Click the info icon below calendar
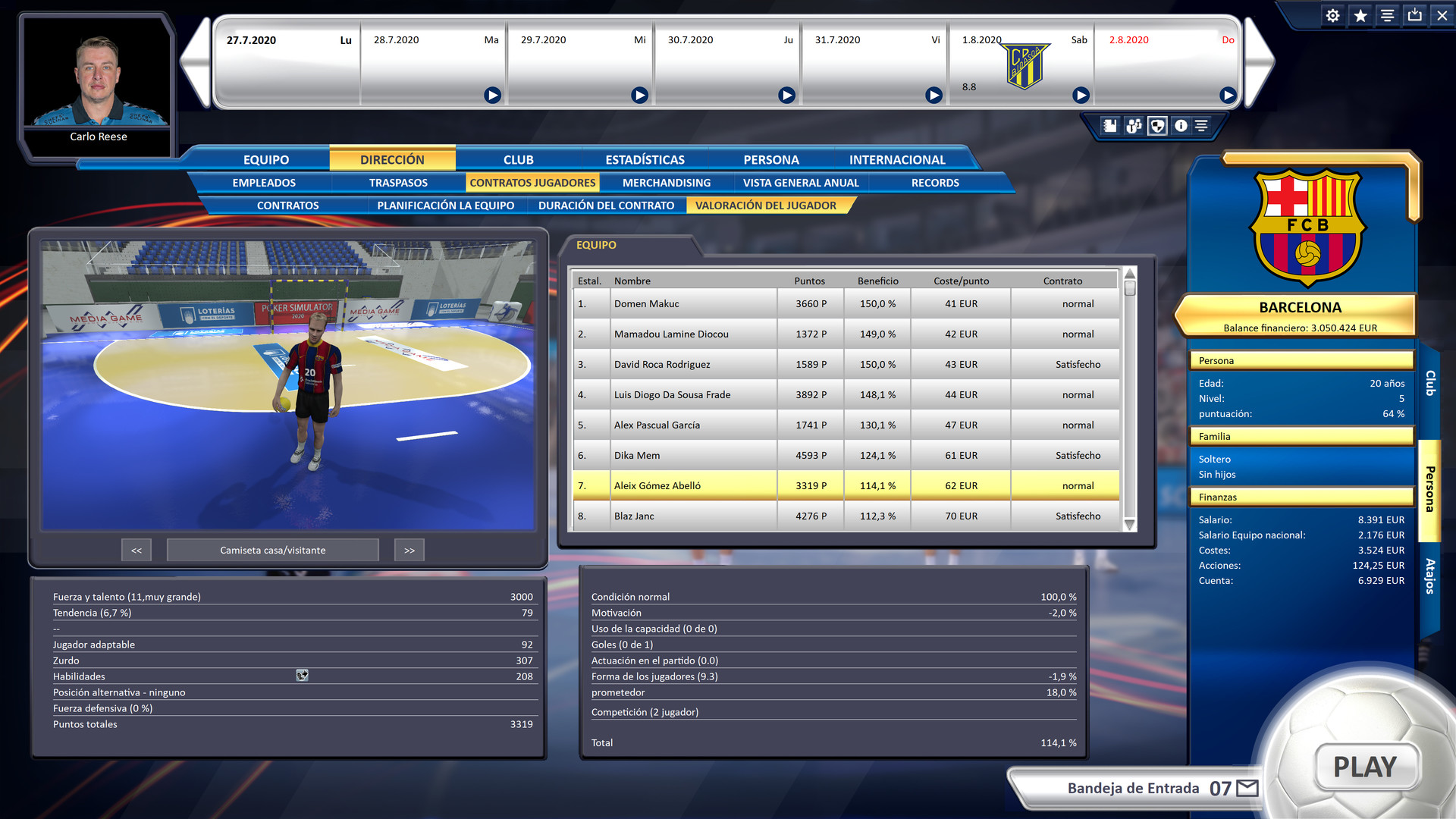This screenshot has height=819, width=1456. coord(1181,126)
